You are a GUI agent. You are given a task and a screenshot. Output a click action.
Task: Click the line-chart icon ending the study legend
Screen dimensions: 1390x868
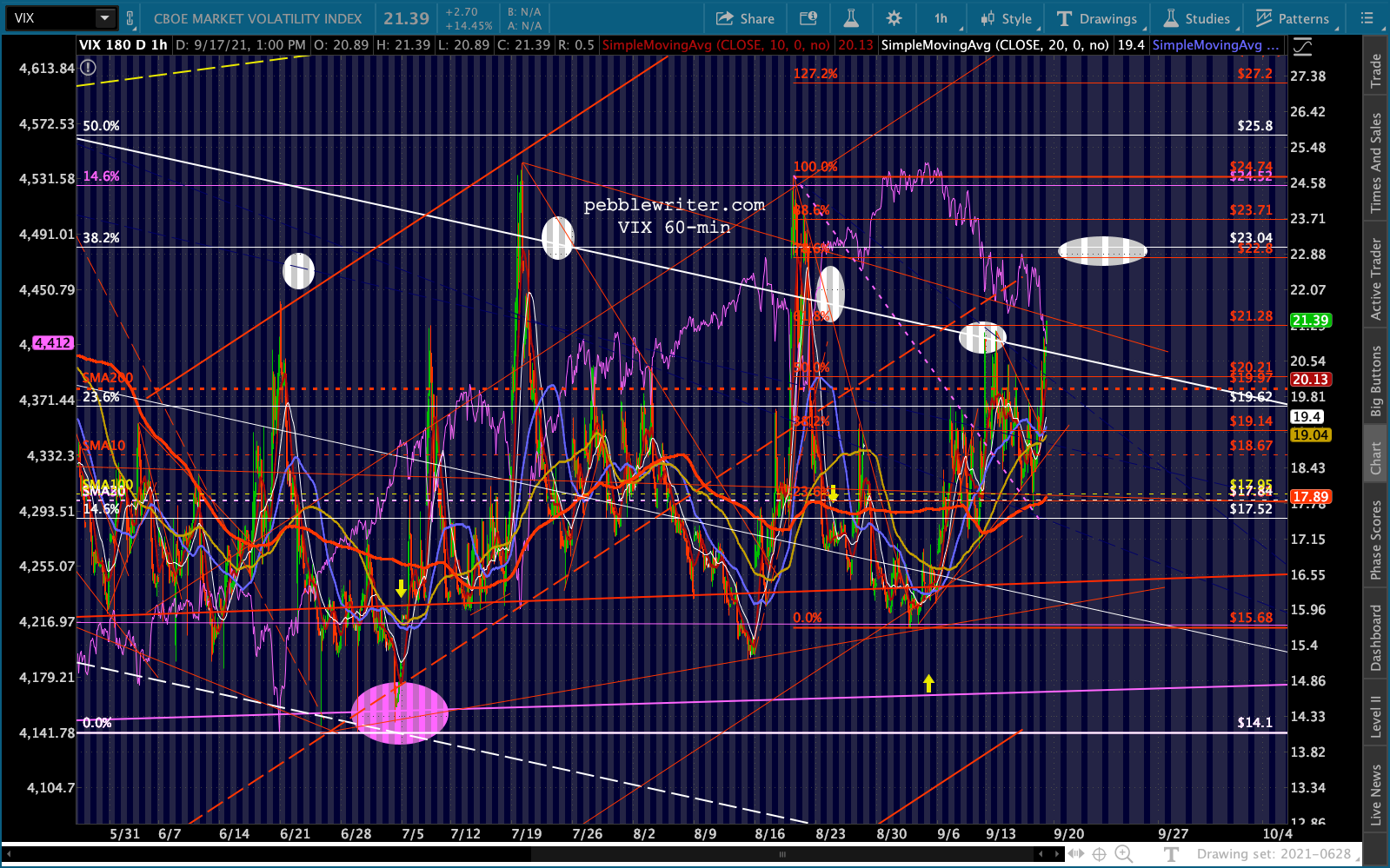click(x=1302, y=46)
